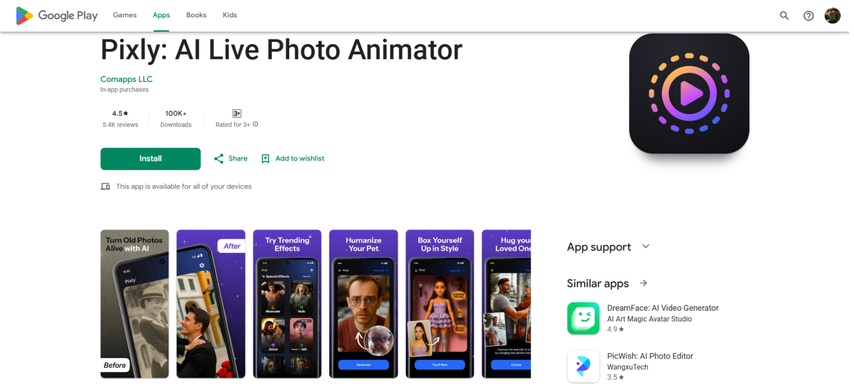Click the devices icon near availability text
Image resolution: width=854 pixels, height=386 pixels.
[x=105, y=186]
